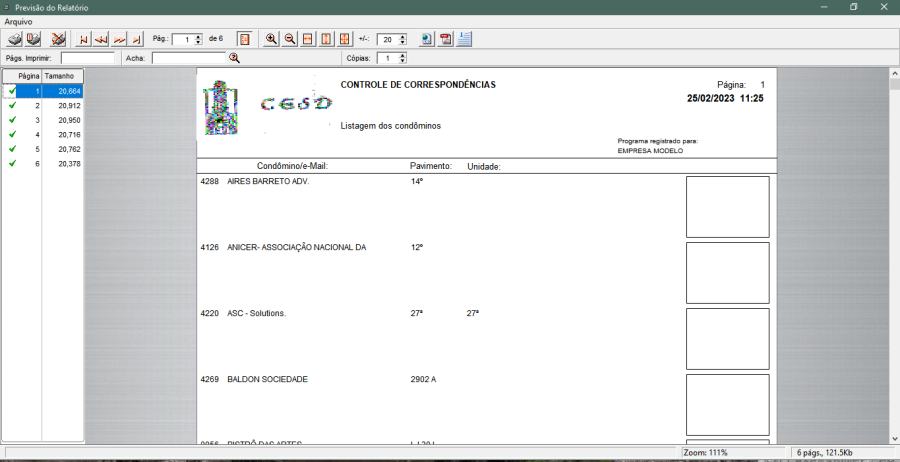Viewport: 900px width, 462px height.
Task: Toggle the checkmark for page 2
Action: (x=12, y=105)
